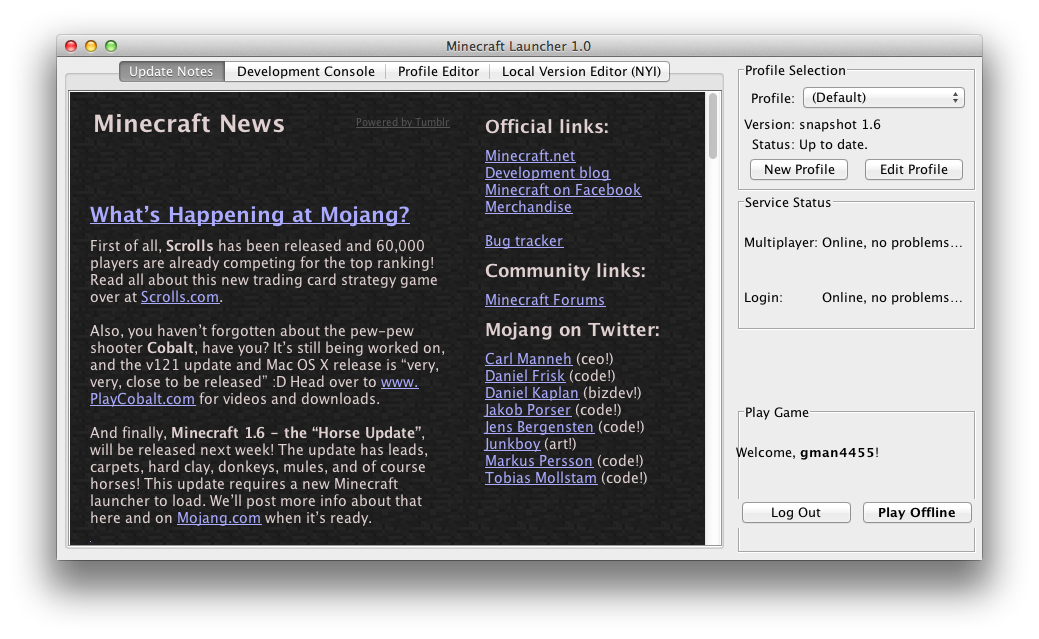Viewport: 1039px width, 639px height.
Task: Click the New Profile button
Action: (x=799, y=170)
